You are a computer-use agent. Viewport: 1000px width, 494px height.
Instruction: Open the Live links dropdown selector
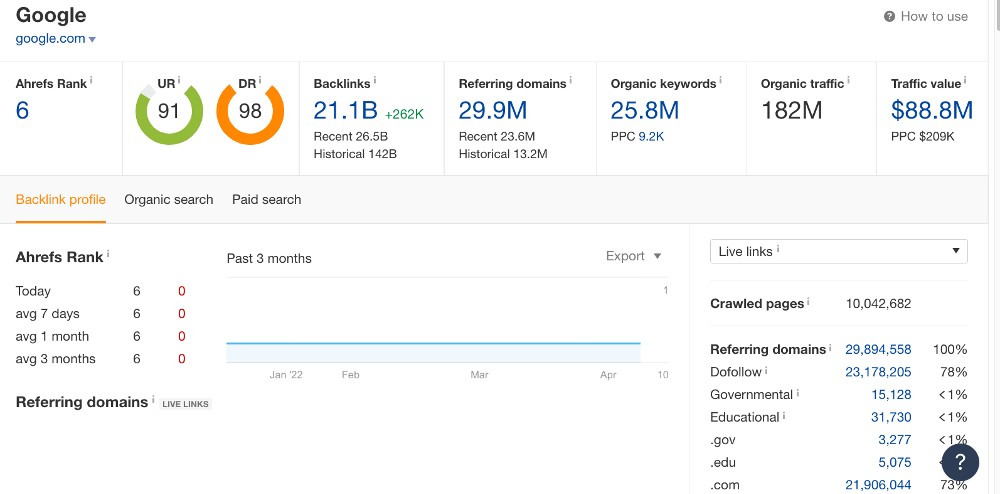(839, 251)
